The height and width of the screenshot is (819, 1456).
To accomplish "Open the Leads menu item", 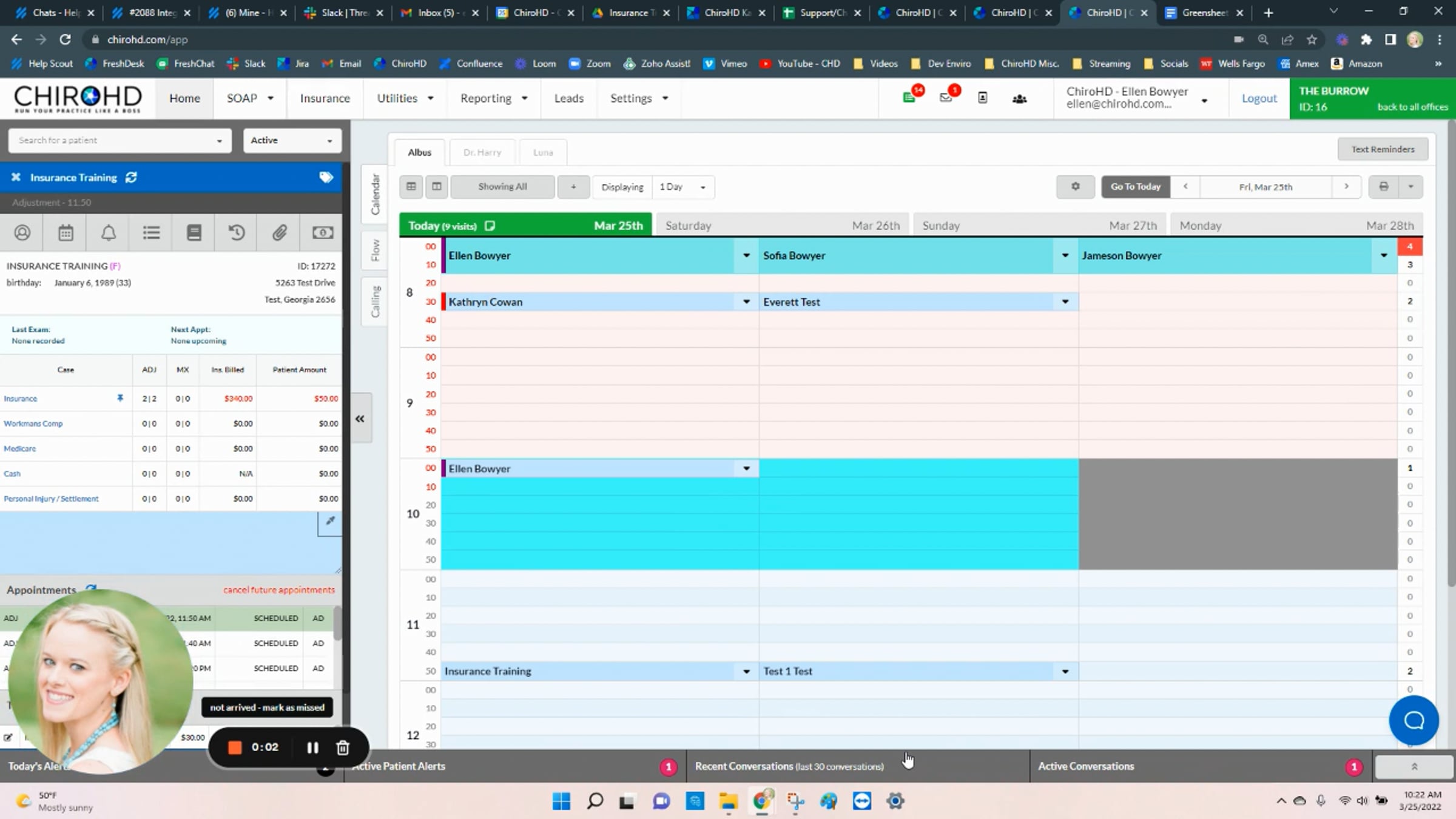I will click(568, 98).
